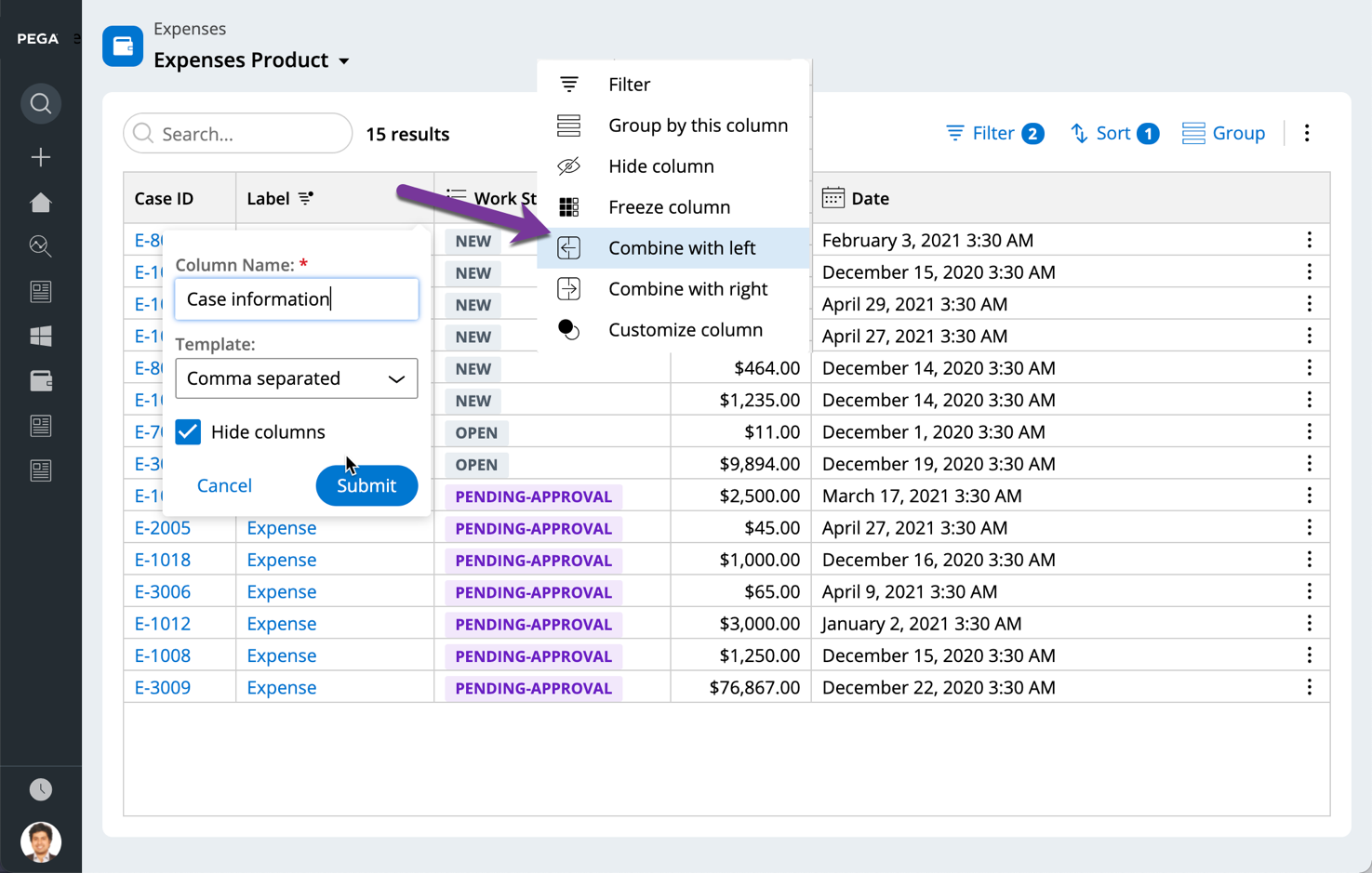The width and height of the screenshot is (1372, 873).
Task: Open the Sort button with badge 1
Action: (1113, 133)
